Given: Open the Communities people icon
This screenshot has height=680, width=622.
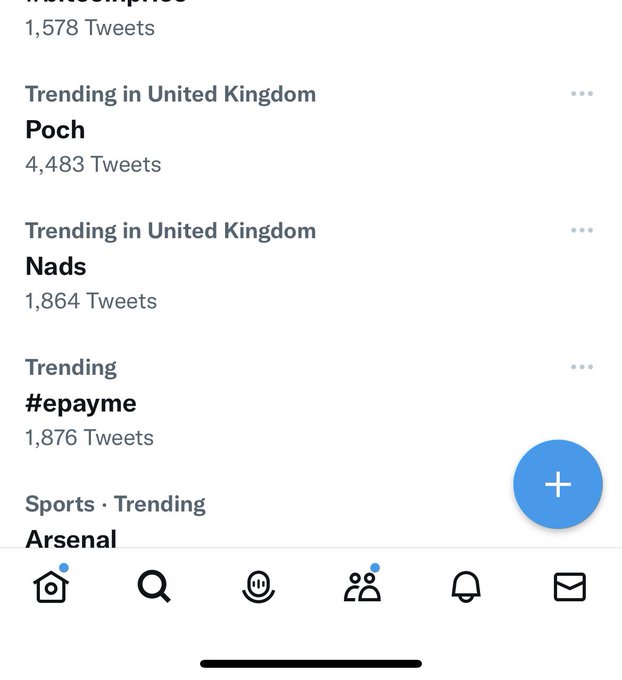Looking at the screenshot, I should 363,586.
